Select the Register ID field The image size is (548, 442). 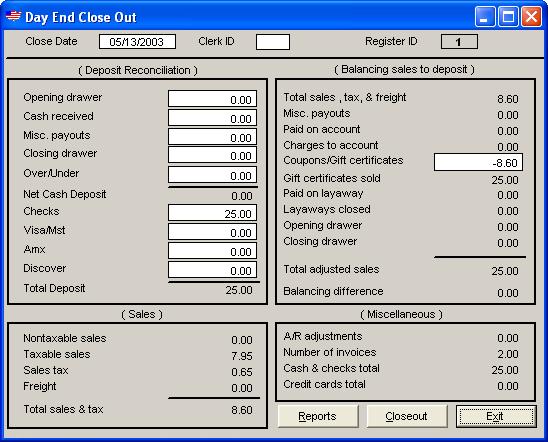tap(459, 42)
